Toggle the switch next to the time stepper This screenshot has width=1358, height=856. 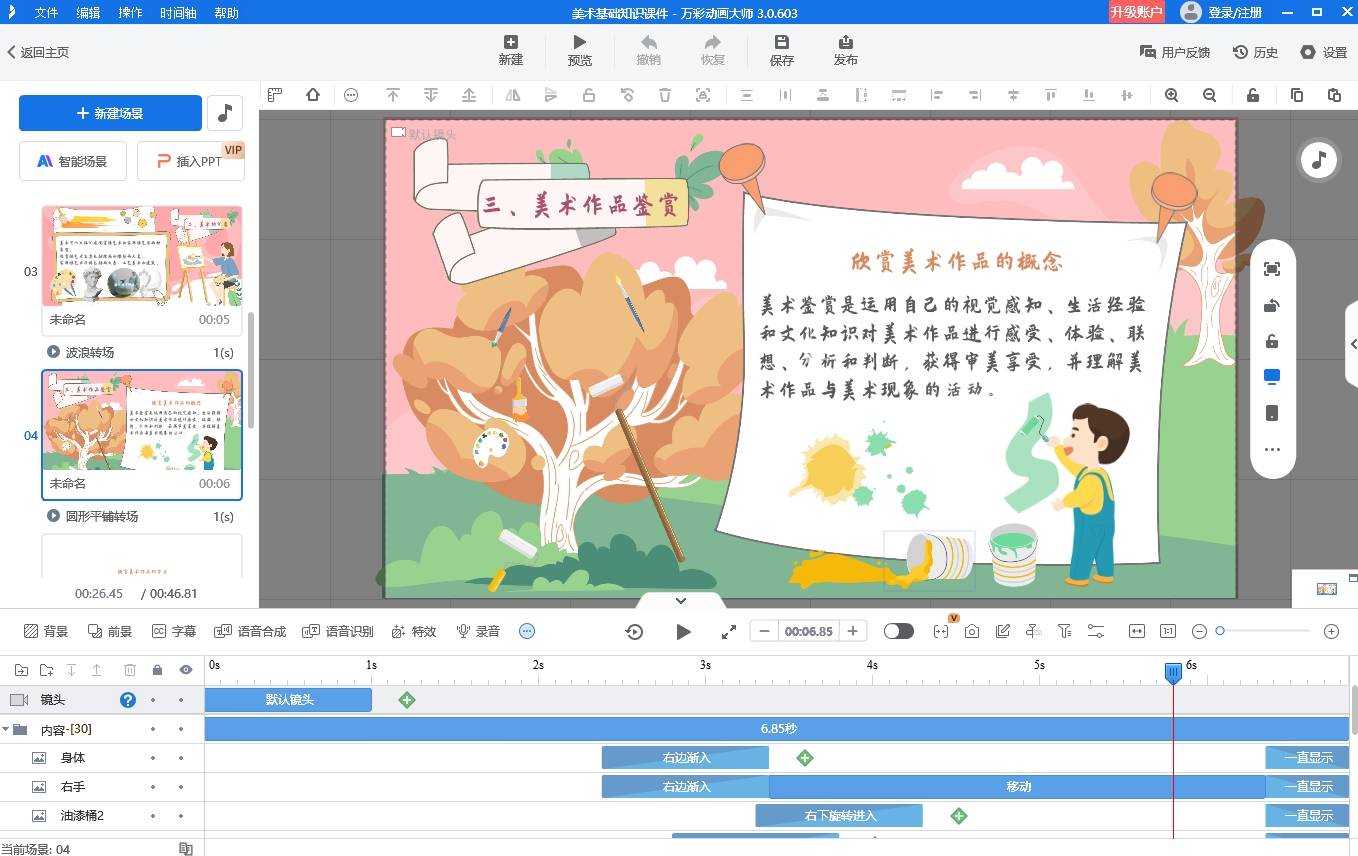pyautogui.click(x=898, y=631)
